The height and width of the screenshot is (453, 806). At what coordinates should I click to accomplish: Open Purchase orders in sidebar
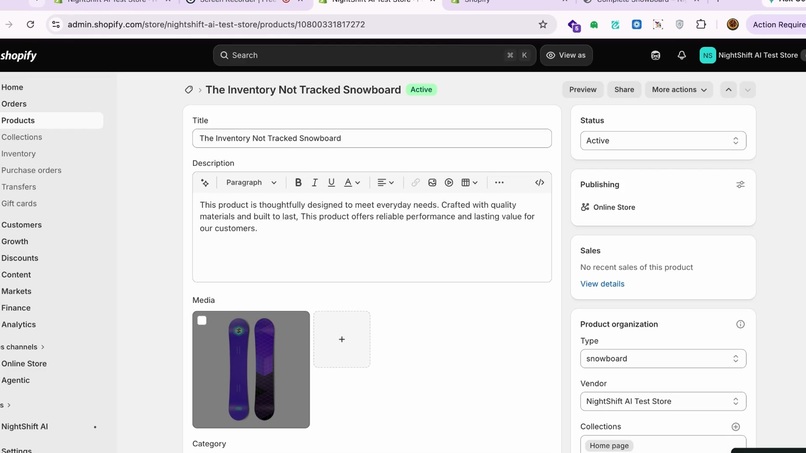(x=31, y=170)
